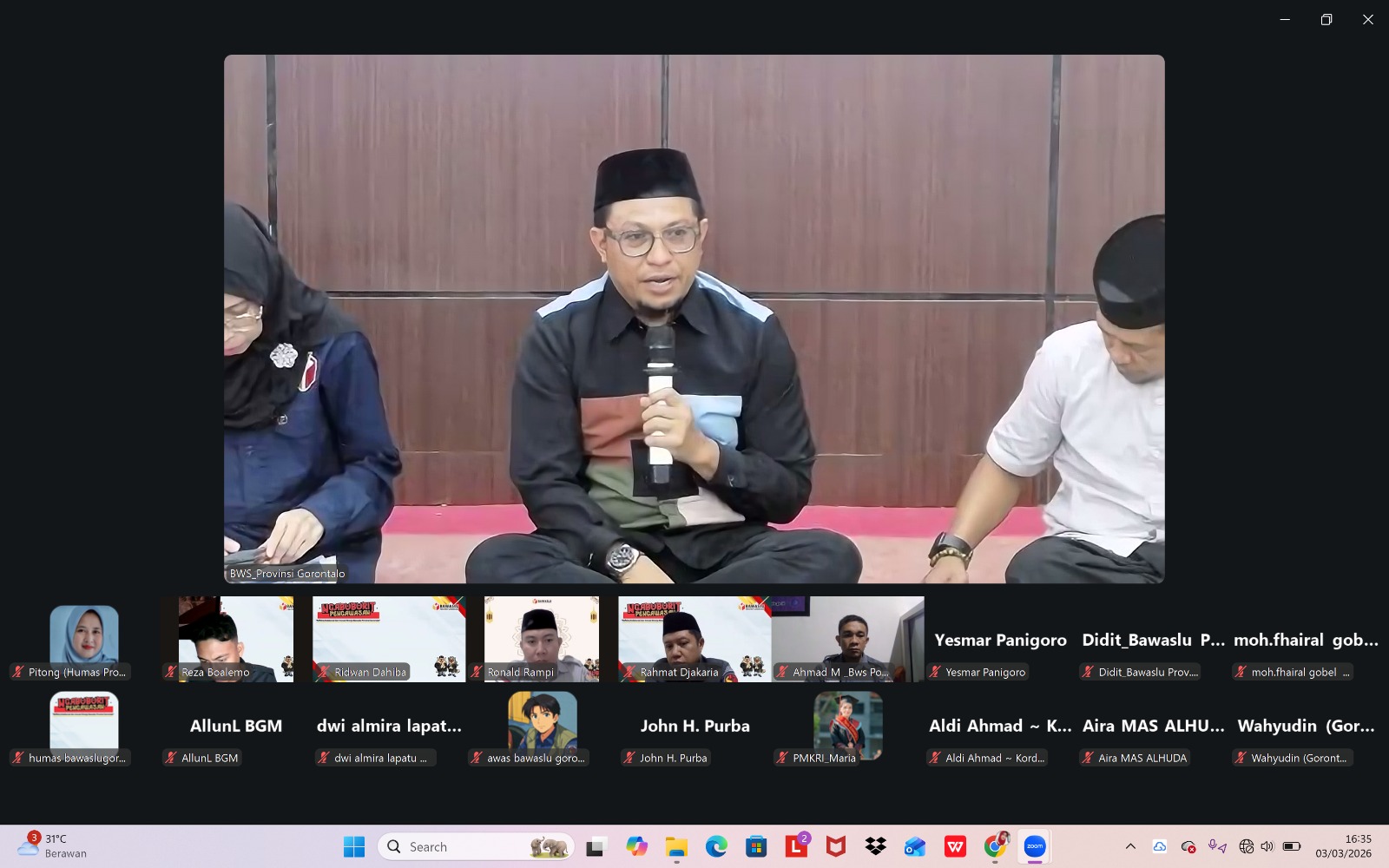Select the humas bawaslugor... participant avatar
1389x868 pixels.
pos(84,720)
